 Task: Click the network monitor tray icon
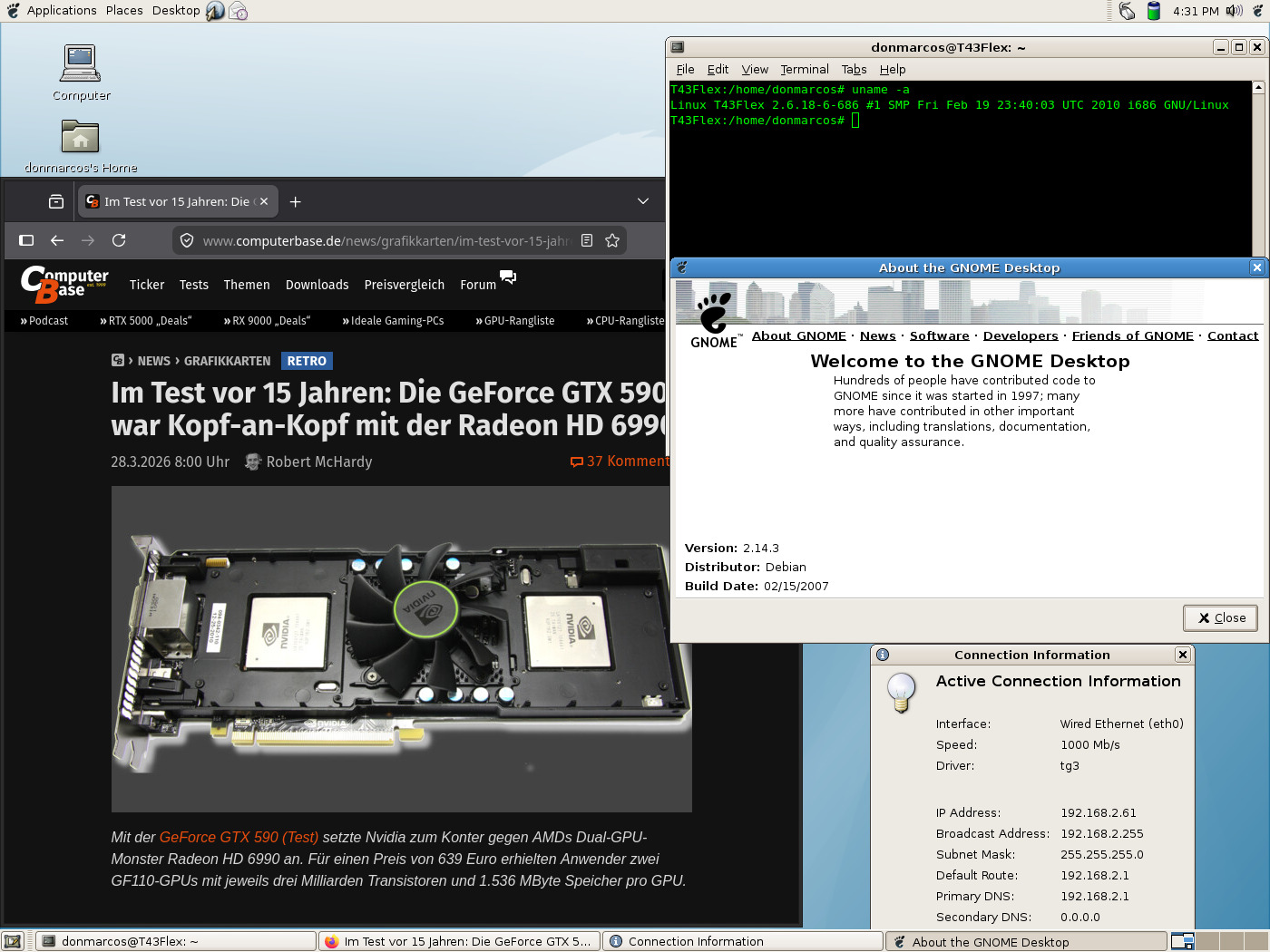click(1127, 11)
